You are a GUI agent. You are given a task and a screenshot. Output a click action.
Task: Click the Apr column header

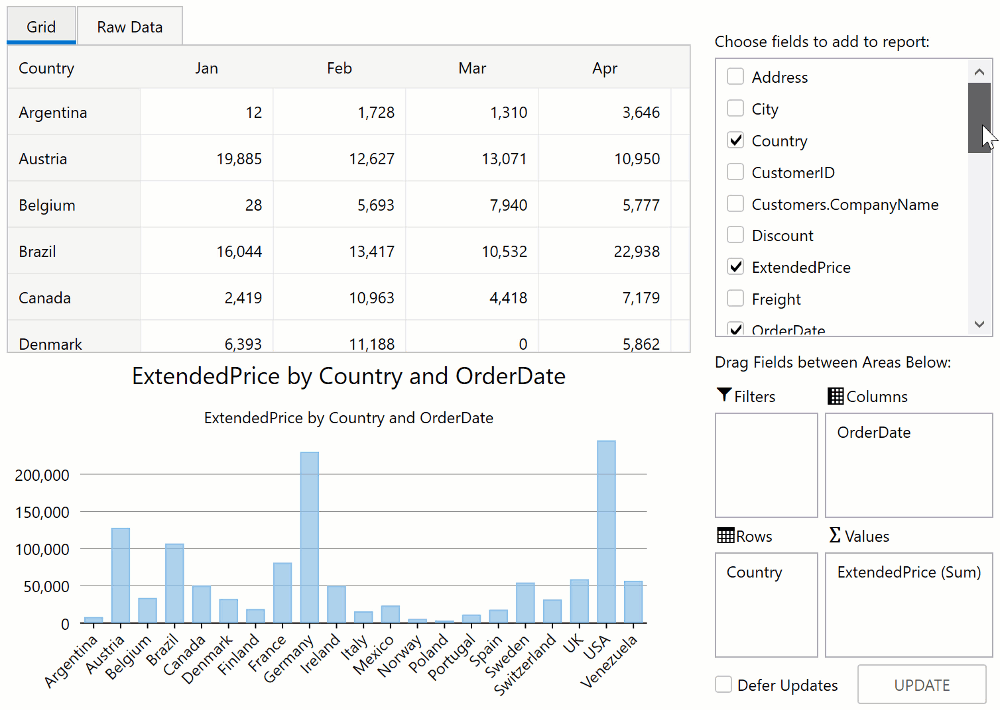coord(605,68)
